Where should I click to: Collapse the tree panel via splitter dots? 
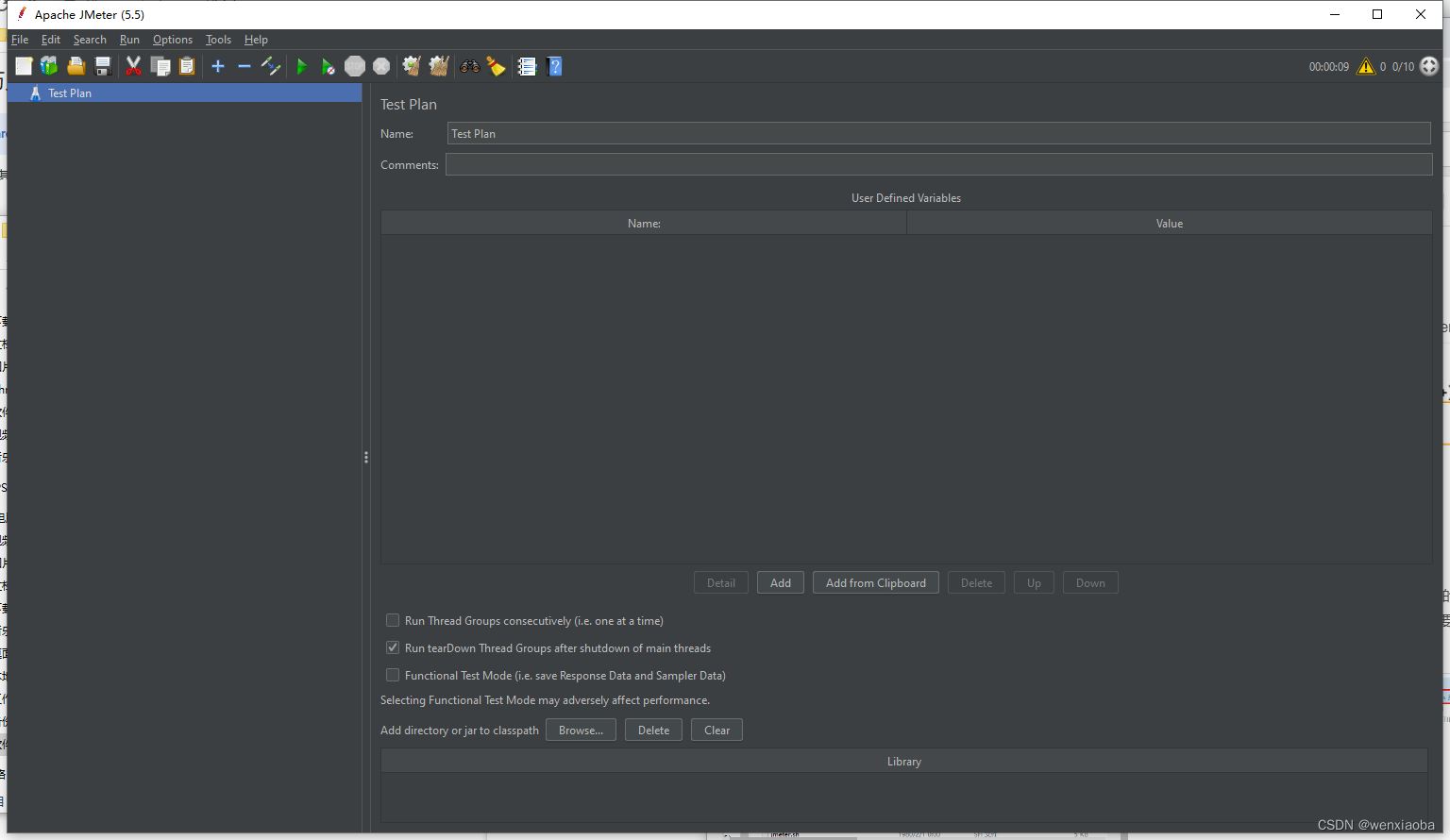pyautogui.click(x=365, y=457)
